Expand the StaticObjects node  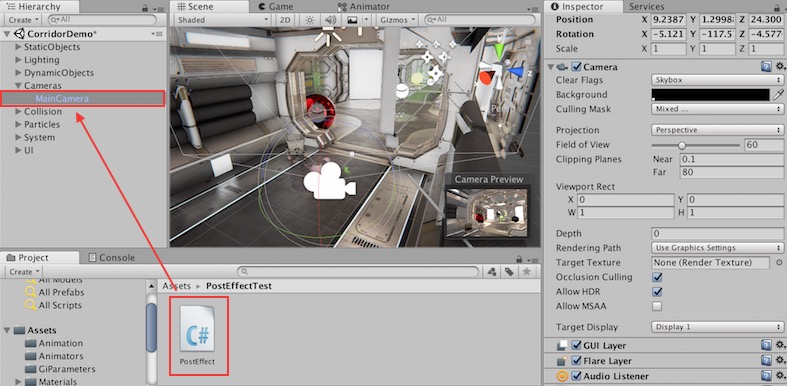pos(19,47)
